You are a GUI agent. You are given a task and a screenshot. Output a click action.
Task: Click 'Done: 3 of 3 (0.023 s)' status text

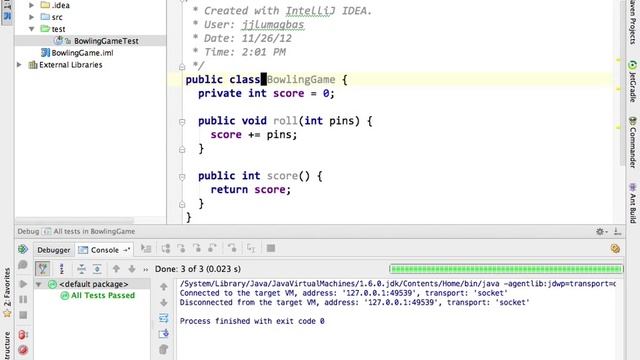tap(198, 269)
